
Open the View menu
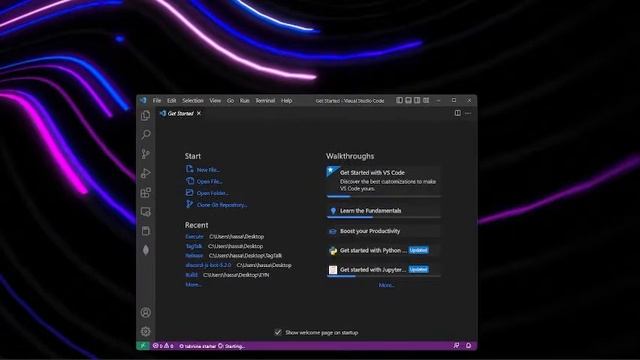coord(215,100)
